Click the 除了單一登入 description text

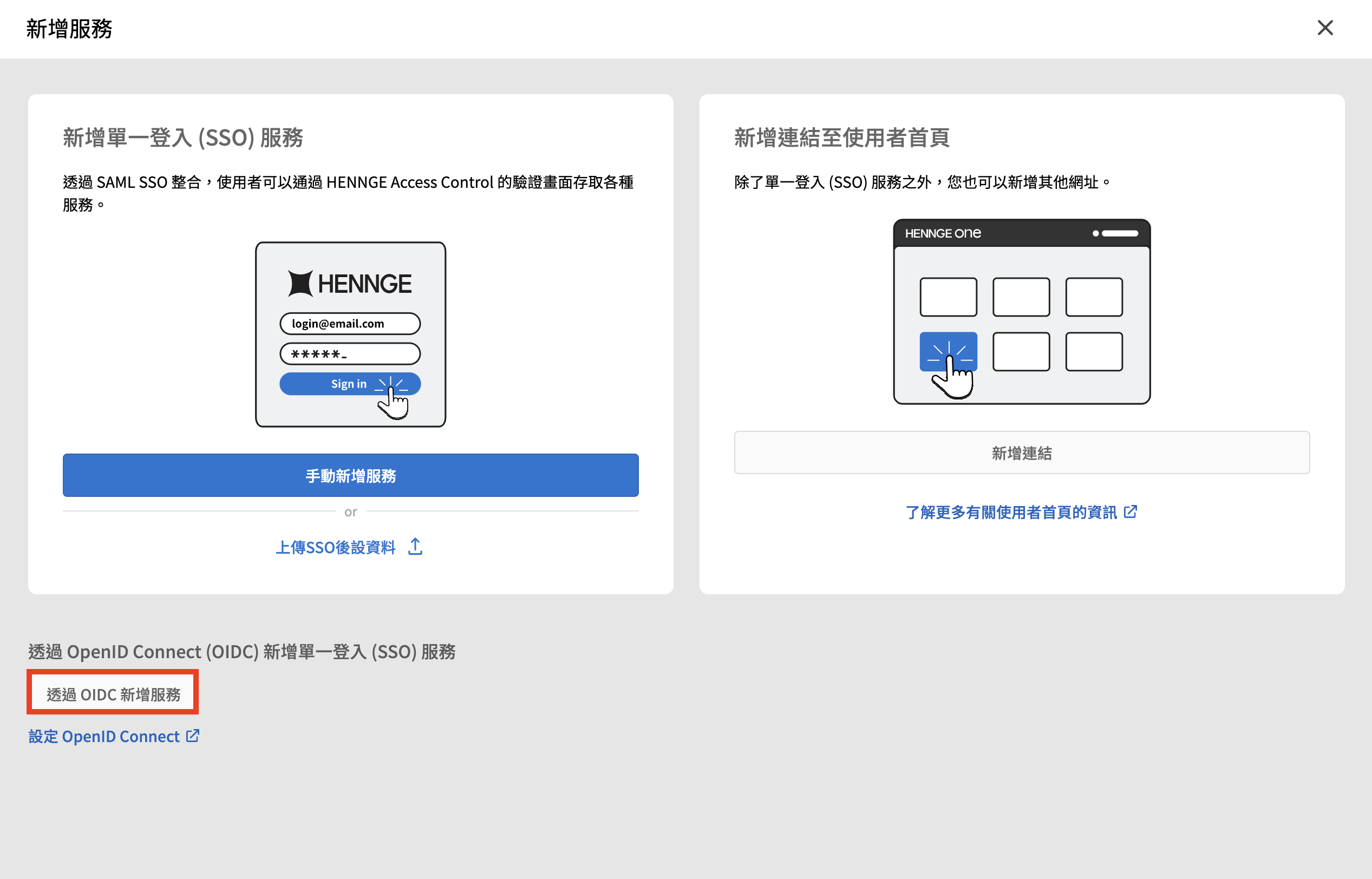[922, 182]
